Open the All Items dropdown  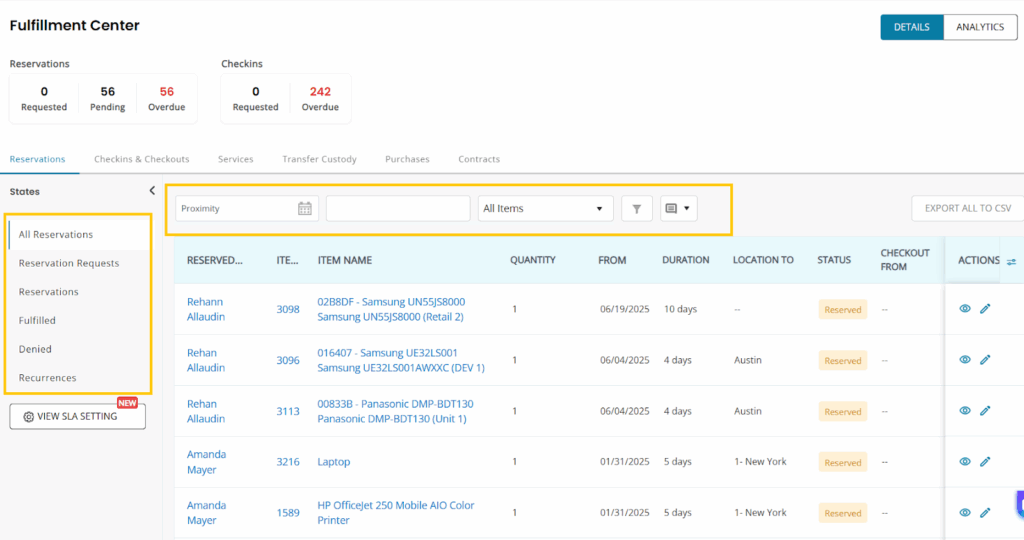(545, 208)
